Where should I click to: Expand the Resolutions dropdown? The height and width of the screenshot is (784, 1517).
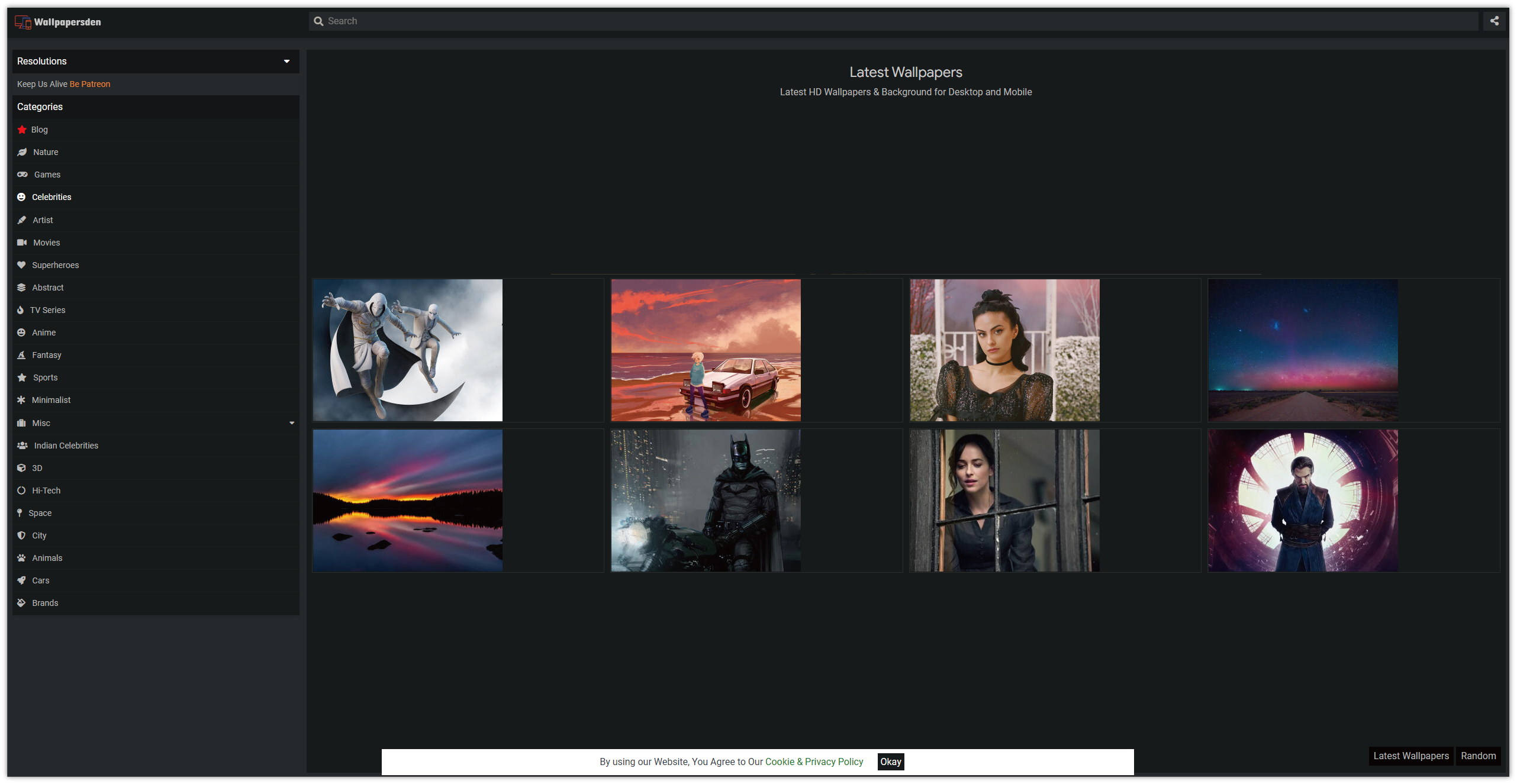[286, 62]
